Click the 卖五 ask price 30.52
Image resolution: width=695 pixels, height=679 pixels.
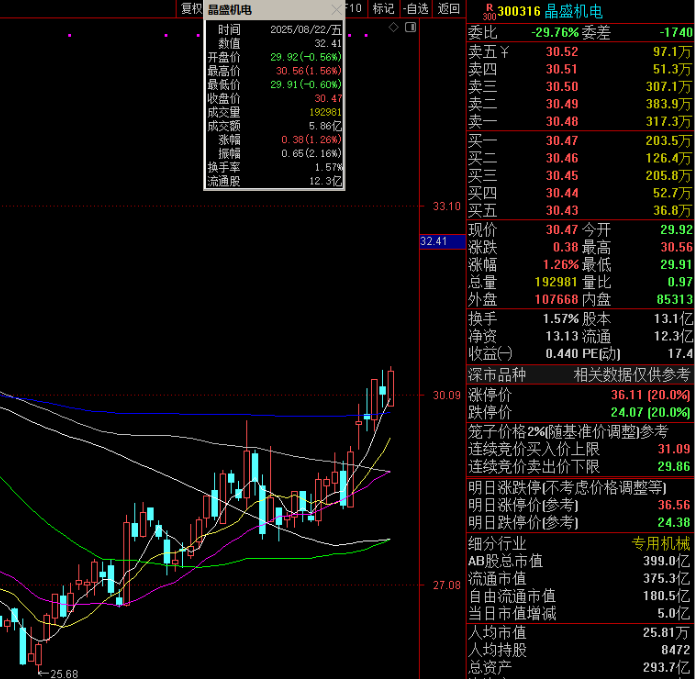click(562, 52)
